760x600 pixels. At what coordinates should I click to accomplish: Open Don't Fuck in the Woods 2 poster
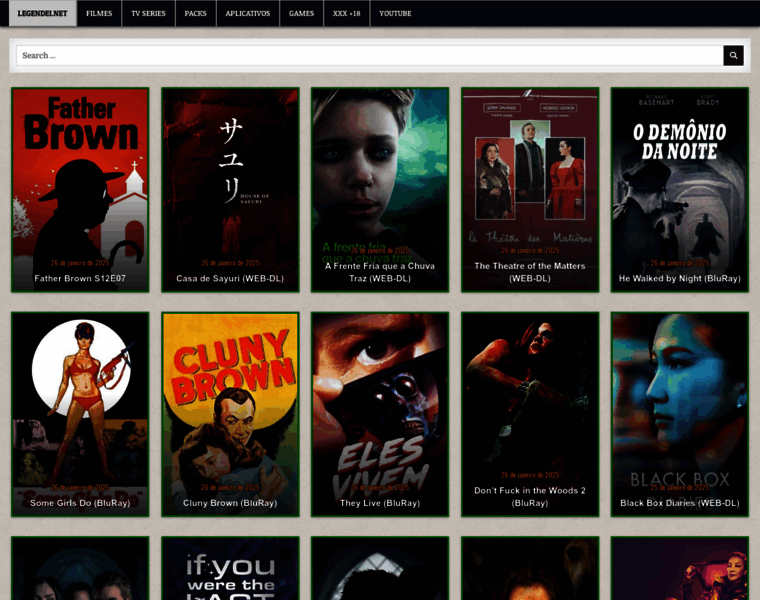coord(530,414)
